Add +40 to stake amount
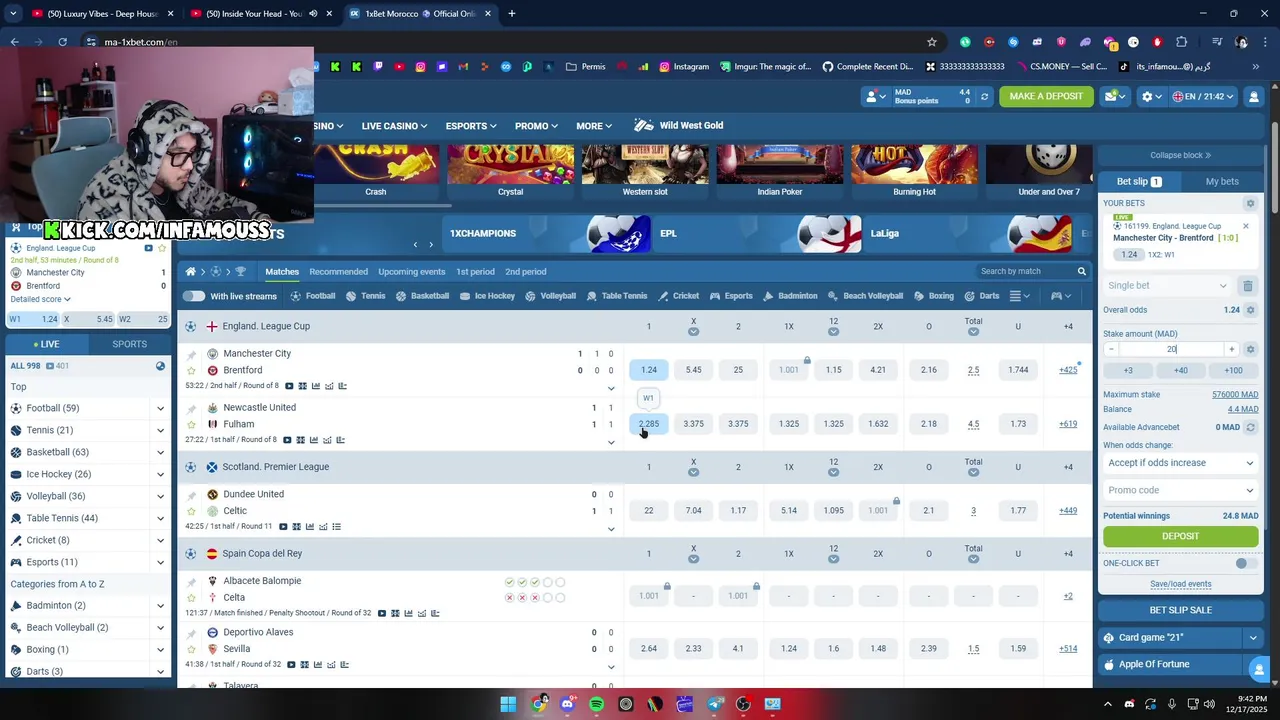This screenshot has height=720, width=1280. point(1180,370)
